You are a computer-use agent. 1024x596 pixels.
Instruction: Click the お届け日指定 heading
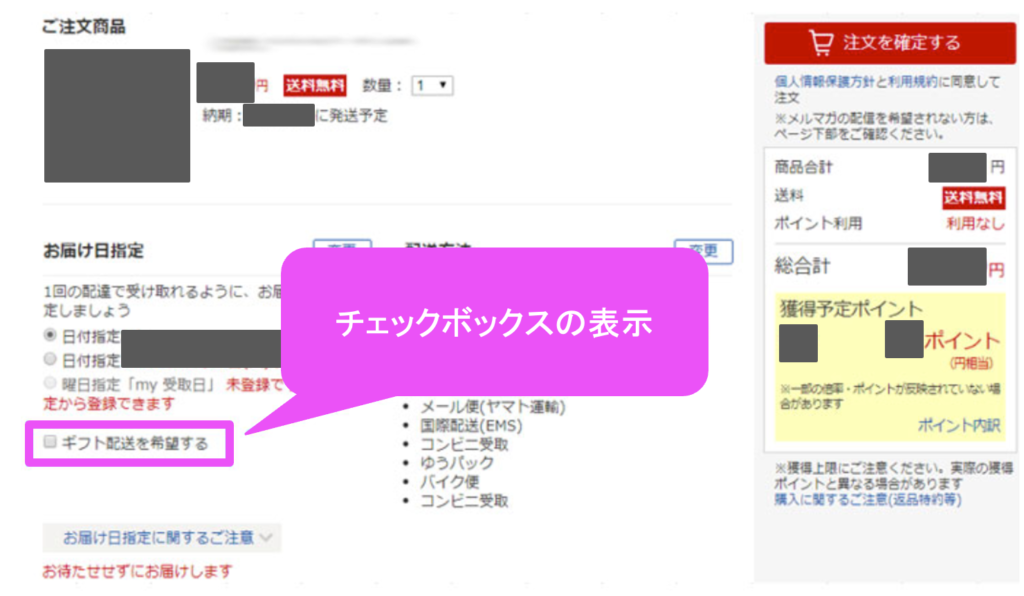tap(93, 251)
